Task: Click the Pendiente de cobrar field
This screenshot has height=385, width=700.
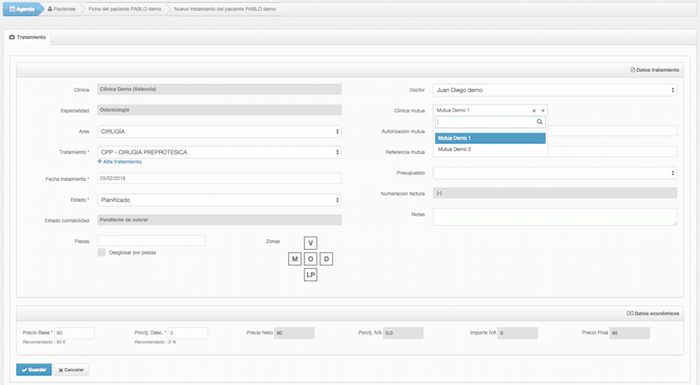Action: click(x=219, y=220)
